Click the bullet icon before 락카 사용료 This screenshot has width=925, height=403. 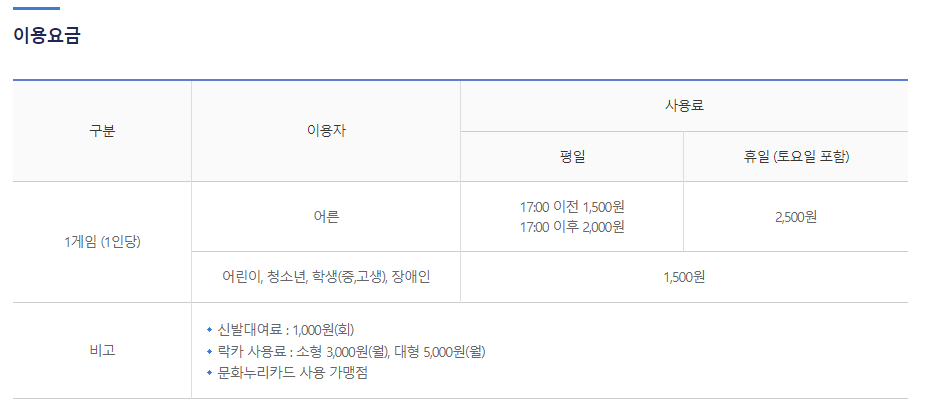[x=209, y=351]
